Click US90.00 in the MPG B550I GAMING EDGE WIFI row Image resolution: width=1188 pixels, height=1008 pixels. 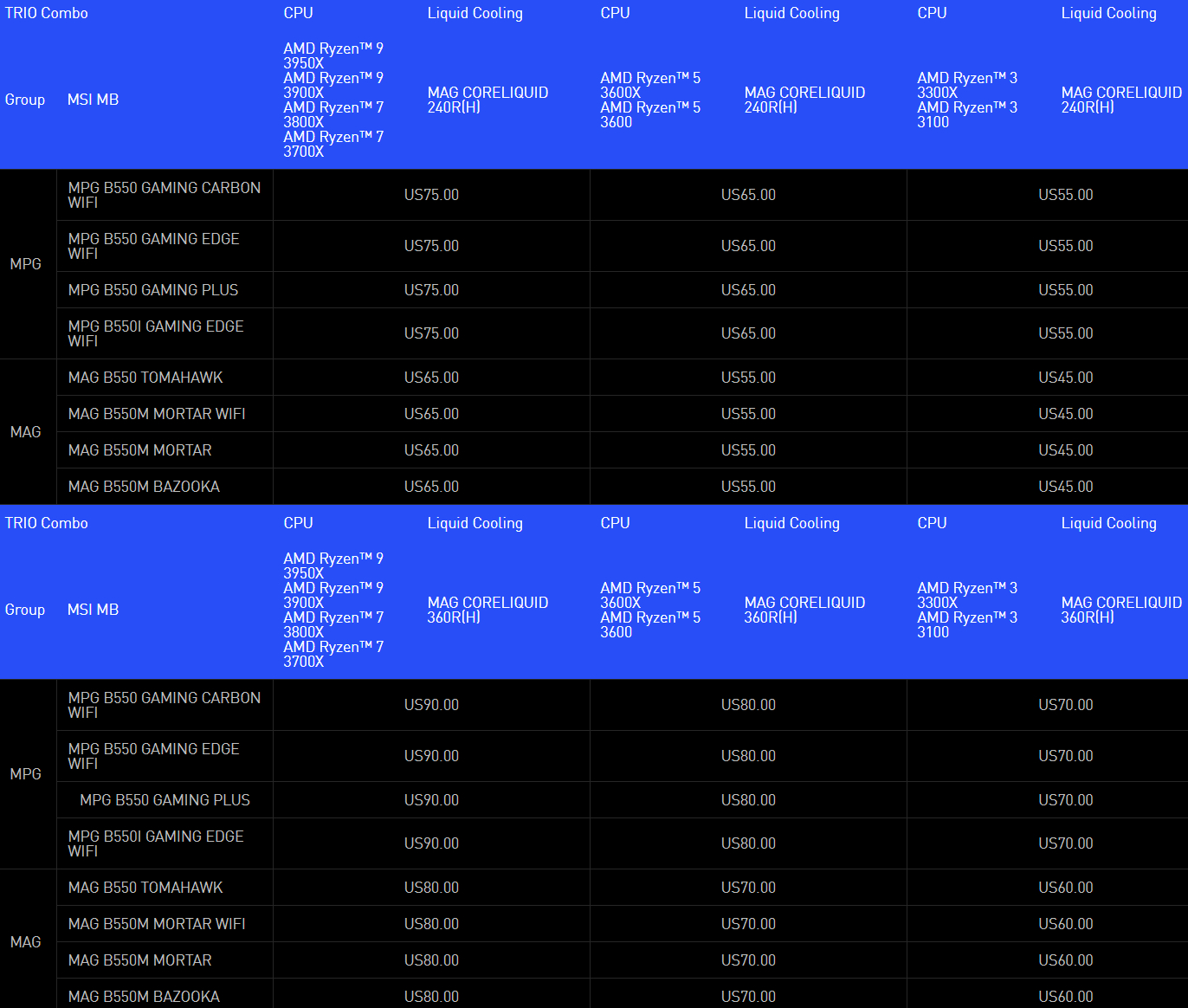431,843
